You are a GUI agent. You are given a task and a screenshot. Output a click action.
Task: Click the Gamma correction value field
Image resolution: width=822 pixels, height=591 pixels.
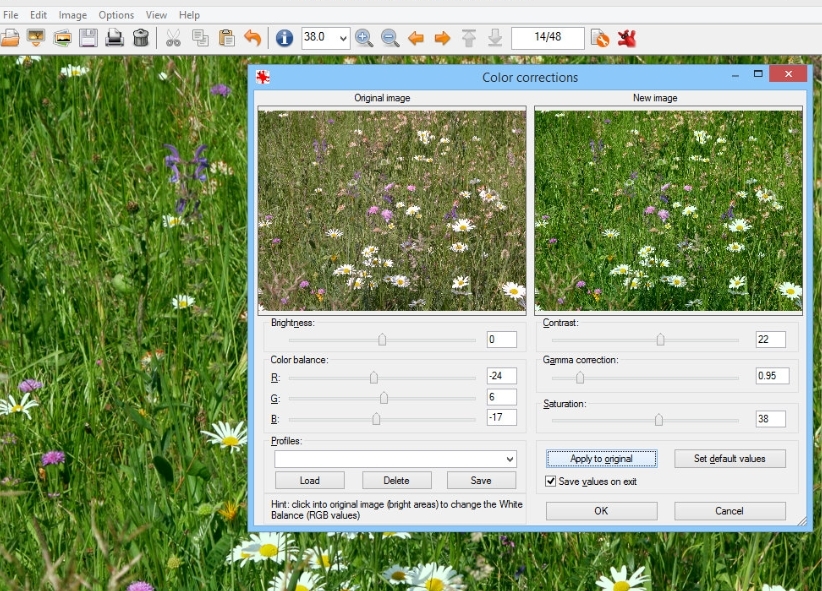coord(772,375)
